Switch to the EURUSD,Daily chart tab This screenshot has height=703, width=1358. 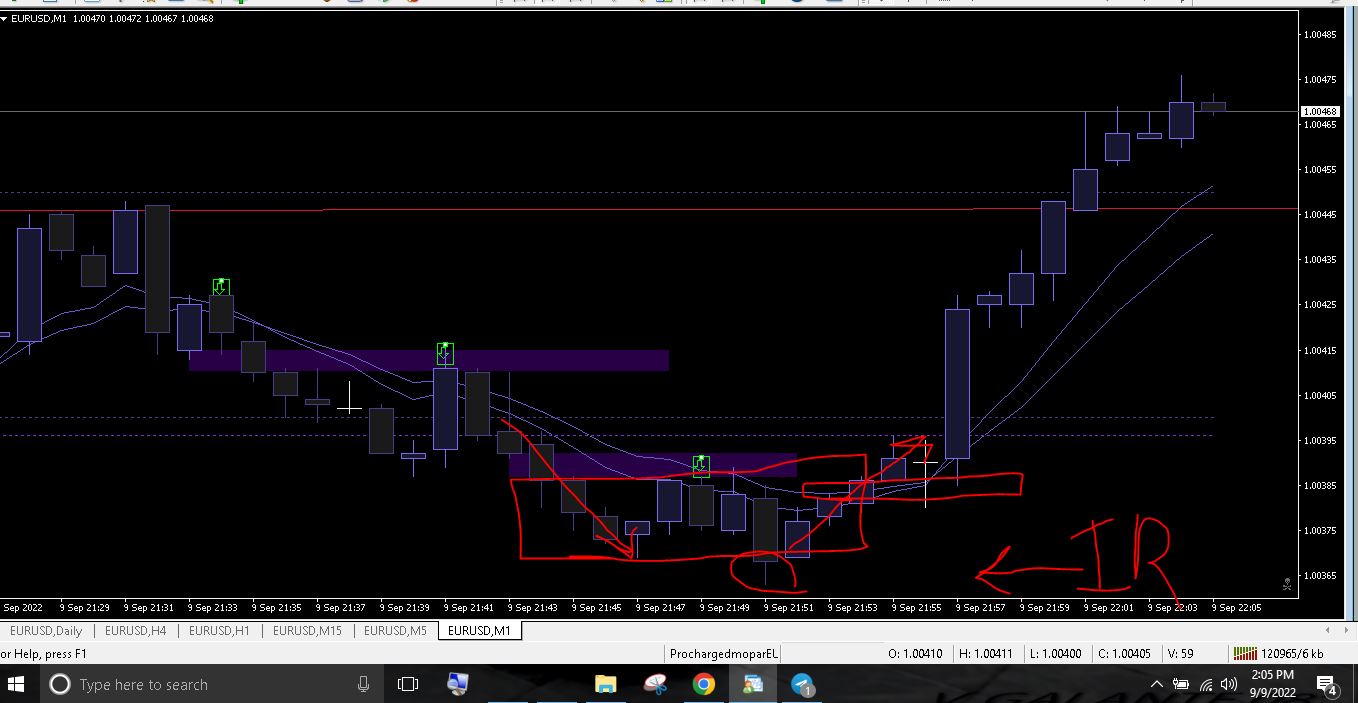pyautogui.click(x=46, y=631)
